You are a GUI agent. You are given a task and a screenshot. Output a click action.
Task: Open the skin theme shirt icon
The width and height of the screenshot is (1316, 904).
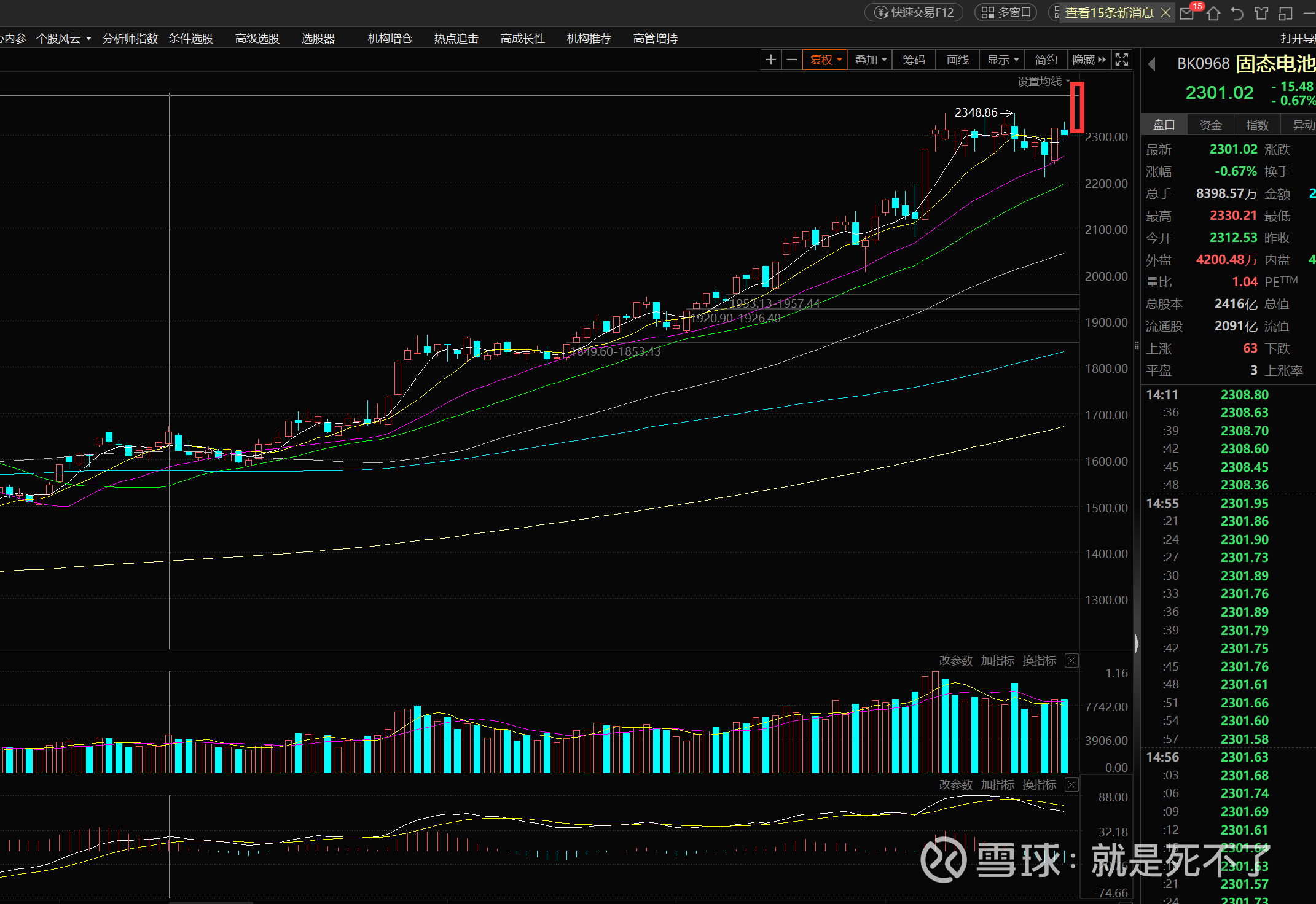point(1261,13)
